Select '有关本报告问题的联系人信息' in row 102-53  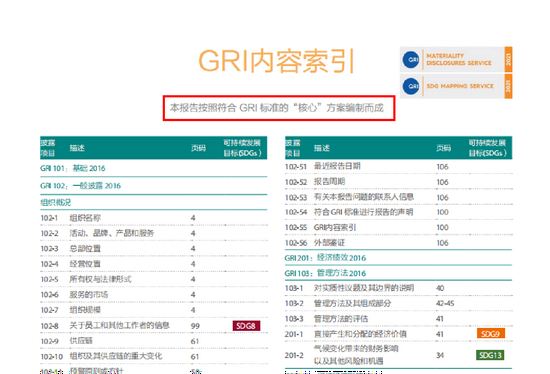coord(364,197)
